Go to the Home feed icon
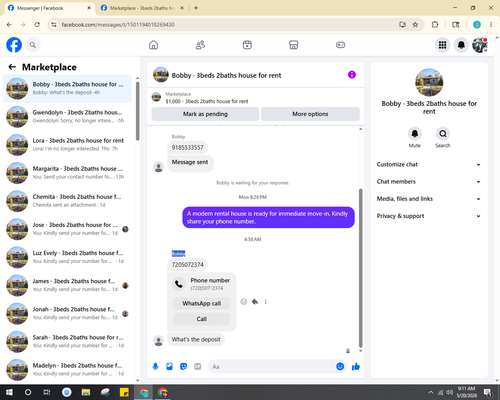The image size is (500, 400). 153,45
